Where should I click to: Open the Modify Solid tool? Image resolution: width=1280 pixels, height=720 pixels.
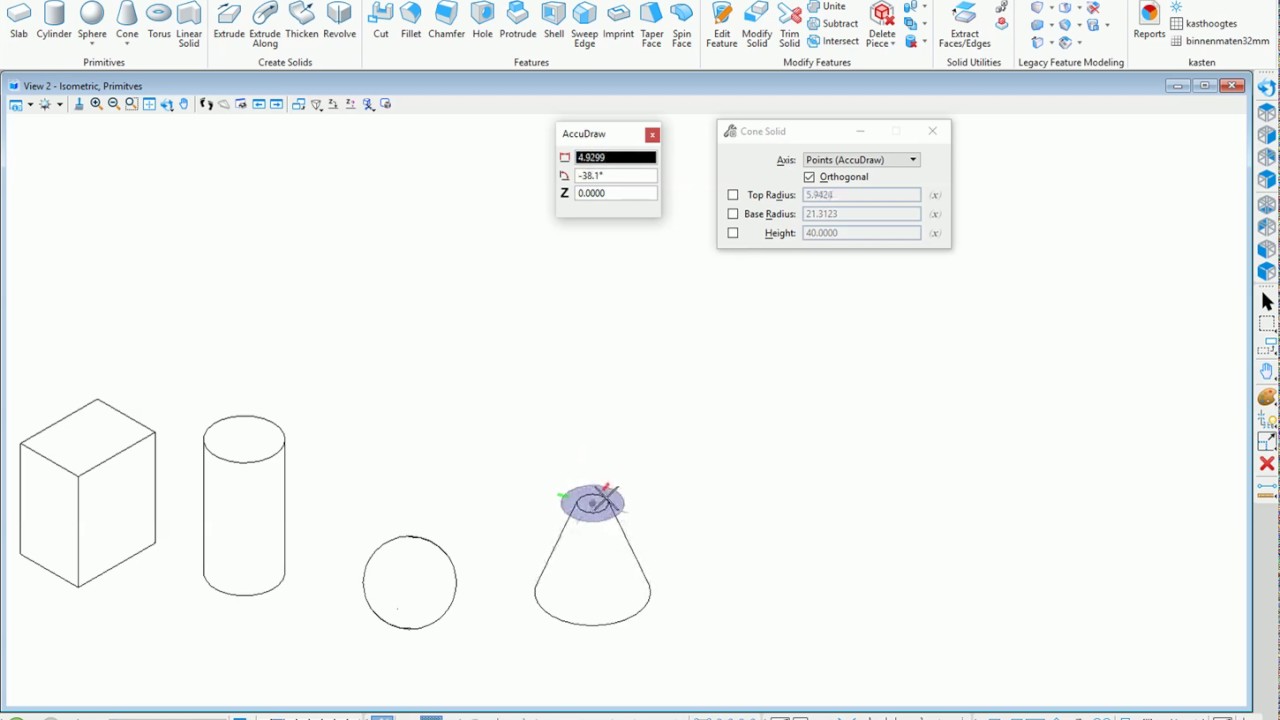(x=757, y=24)
